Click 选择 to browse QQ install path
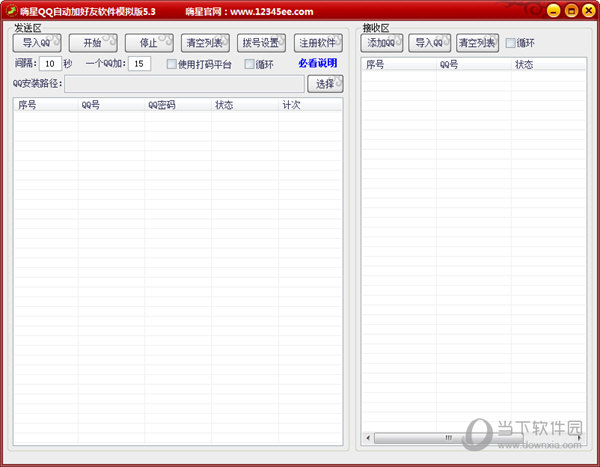The height and width of the screenshot is (467, 600). [325, 84]
